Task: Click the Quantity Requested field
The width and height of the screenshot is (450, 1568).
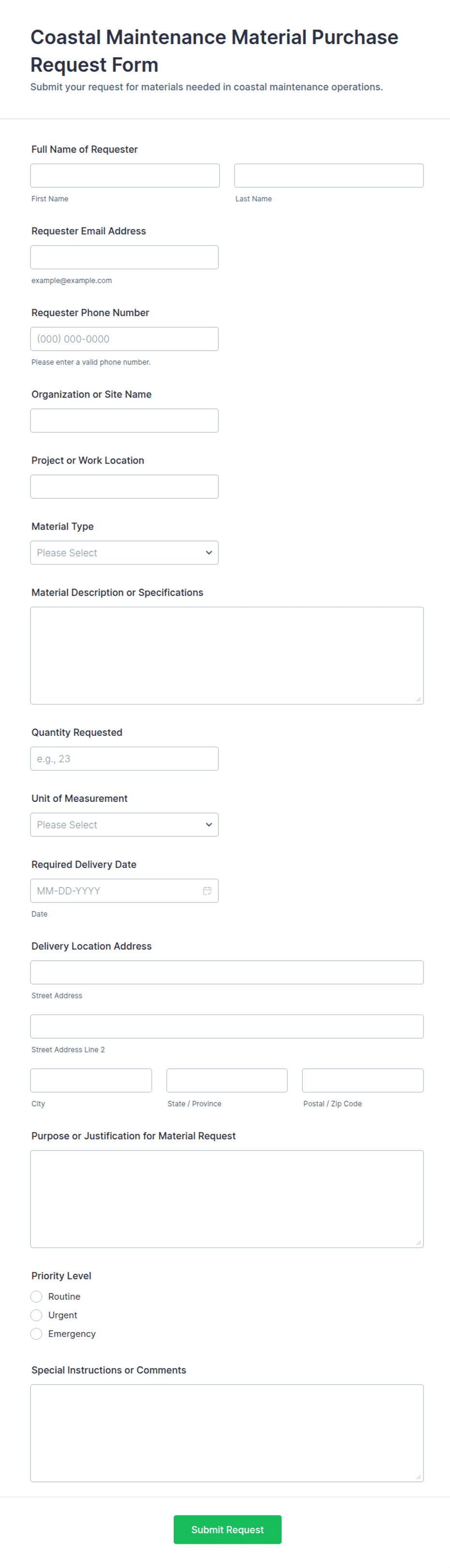Action: click(x=124, y=758)
